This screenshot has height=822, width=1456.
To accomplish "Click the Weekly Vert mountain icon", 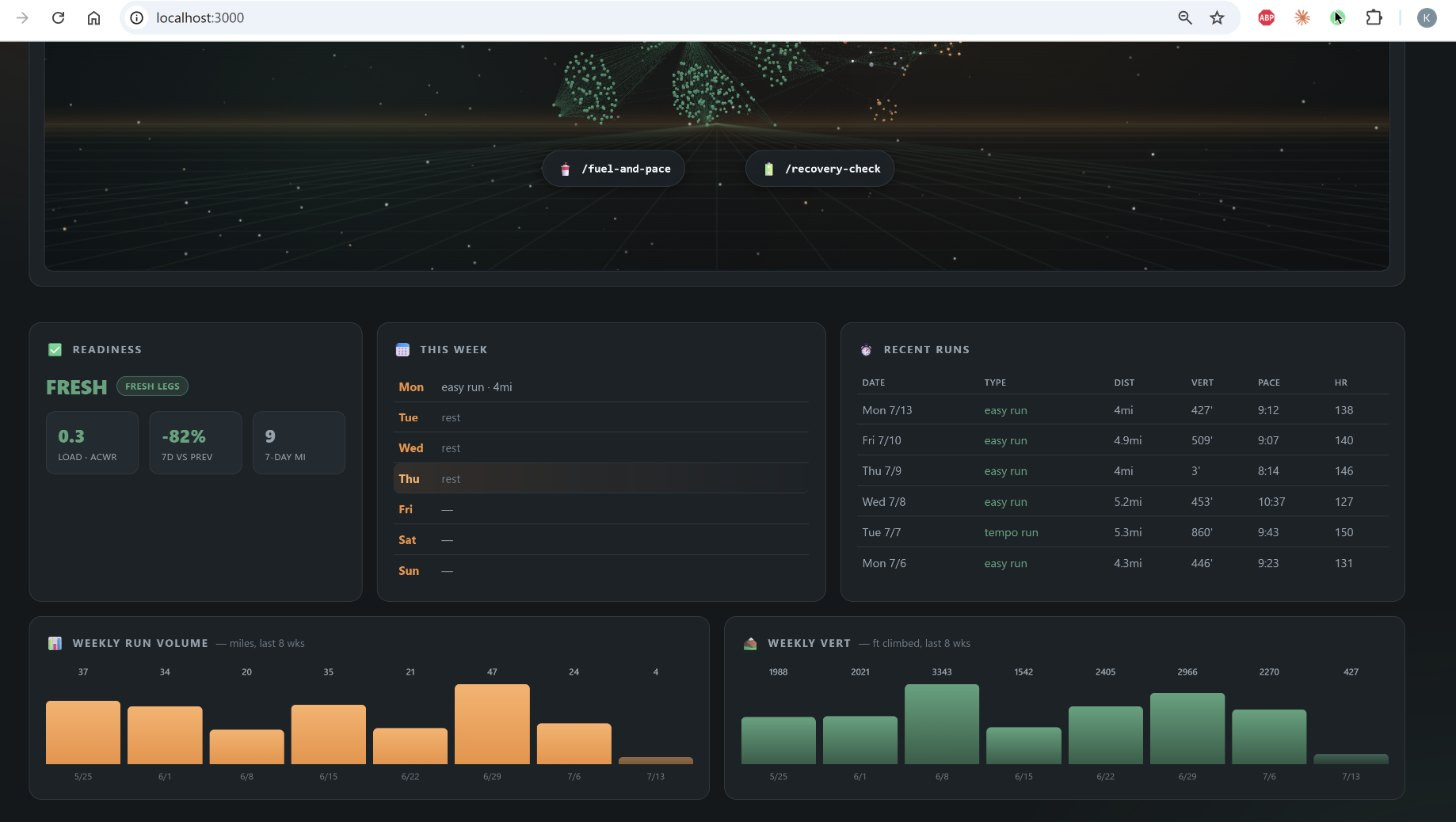I will pyautogui.click(x=750, y=643).
